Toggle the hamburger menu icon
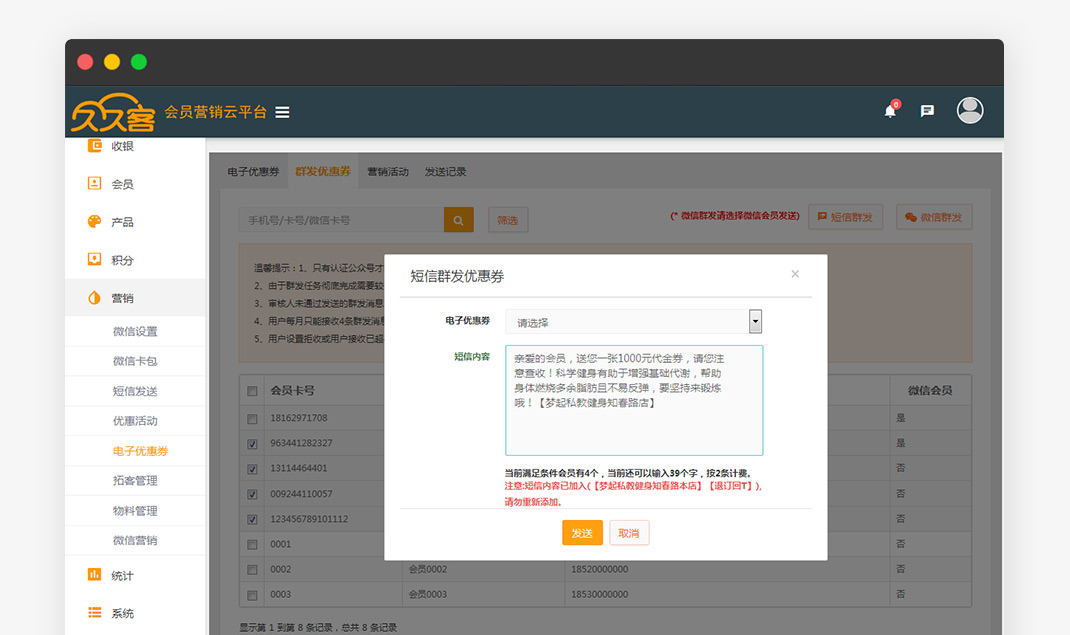Image resolution: width=1070 pixels, height=635 pixels. point(283,112)
